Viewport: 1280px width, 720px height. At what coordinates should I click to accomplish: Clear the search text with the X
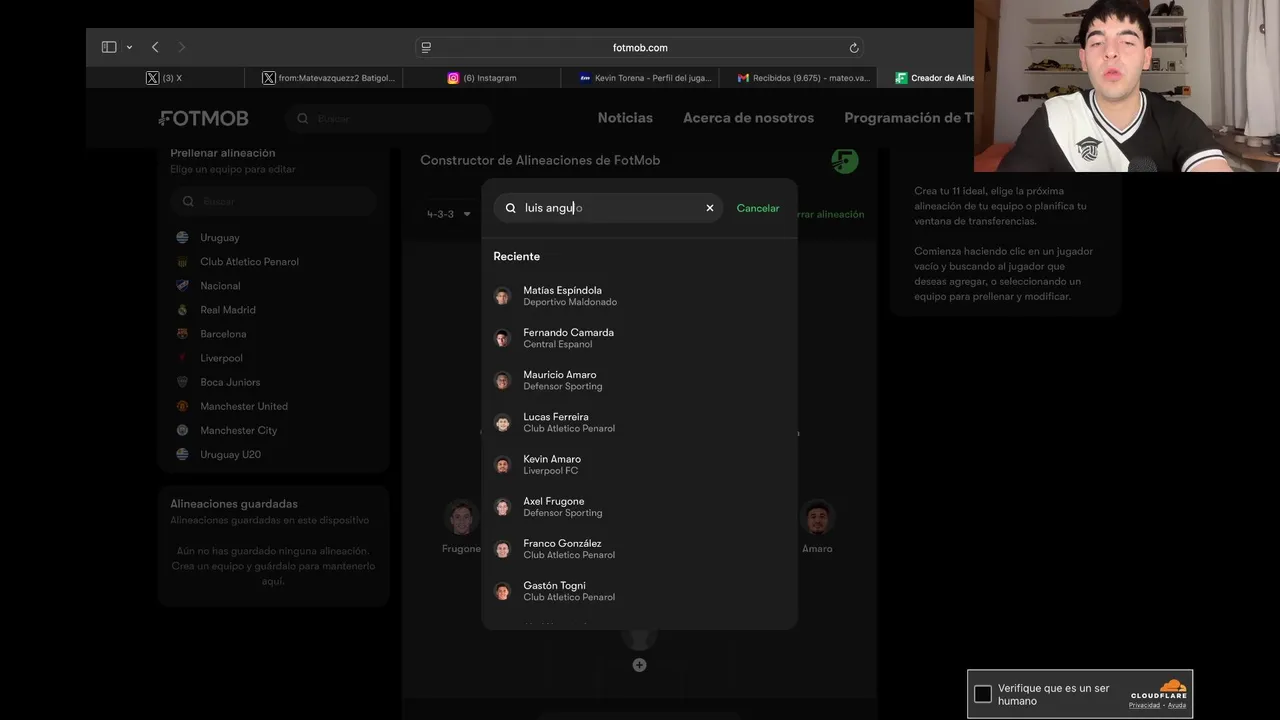coord(710,208)
